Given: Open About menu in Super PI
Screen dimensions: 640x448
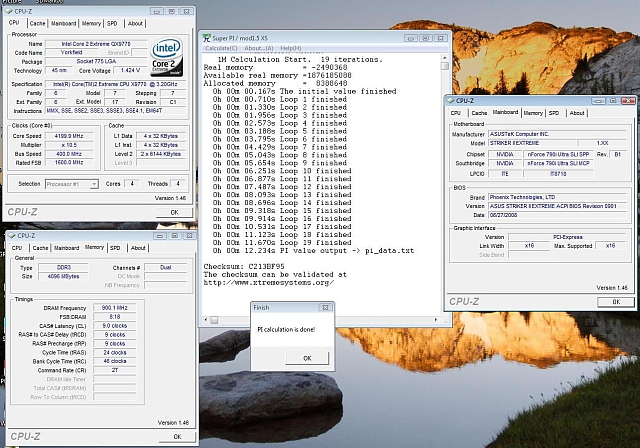Looking at the screenshot, I should pos(259,48).
